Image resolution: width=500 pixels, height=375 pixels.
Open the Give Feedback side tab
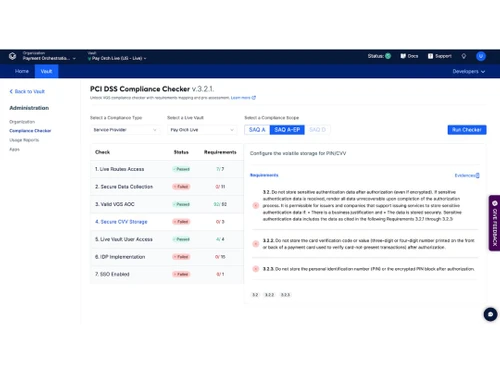494,223
